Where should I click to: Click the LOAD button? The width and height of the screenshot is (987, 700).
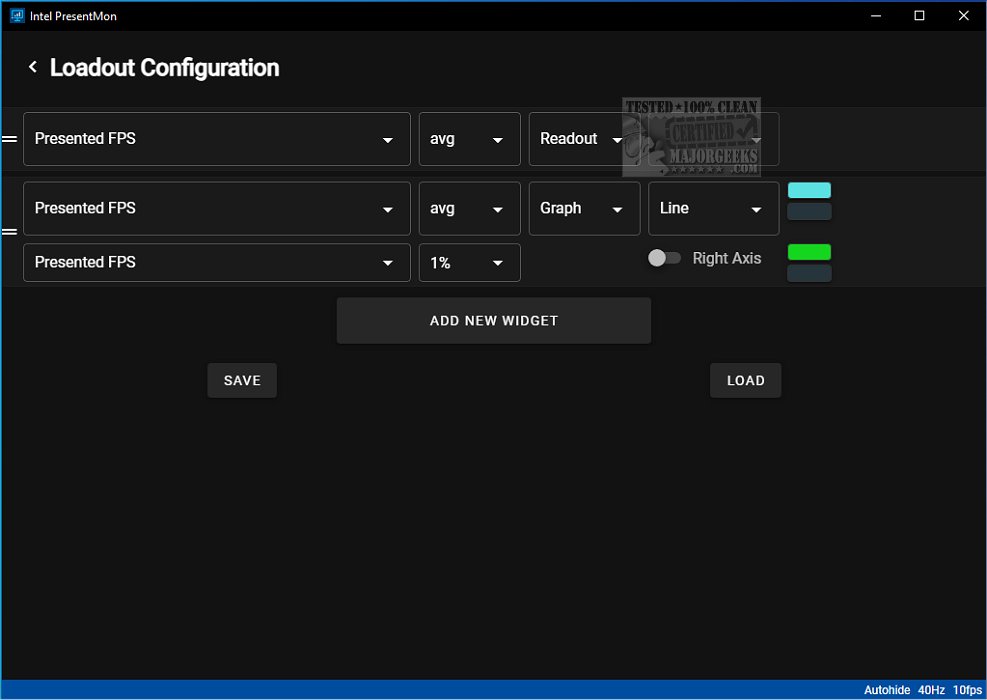[745, 380]
